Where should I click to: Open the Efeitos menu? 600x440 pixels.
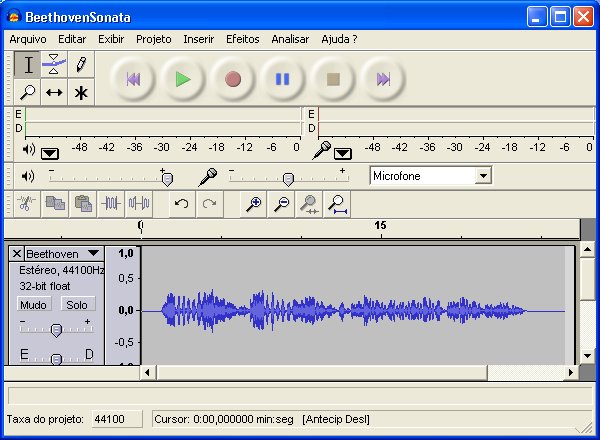[243, 39]
